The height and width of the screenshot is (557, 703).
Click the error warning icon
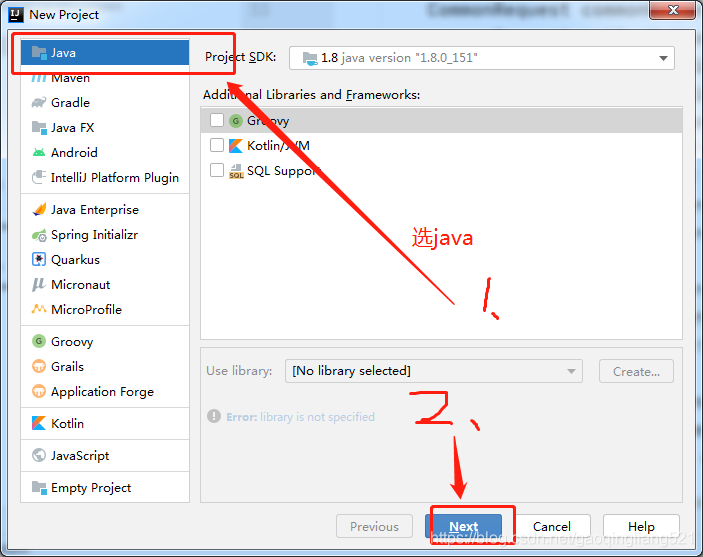[214, 417]
